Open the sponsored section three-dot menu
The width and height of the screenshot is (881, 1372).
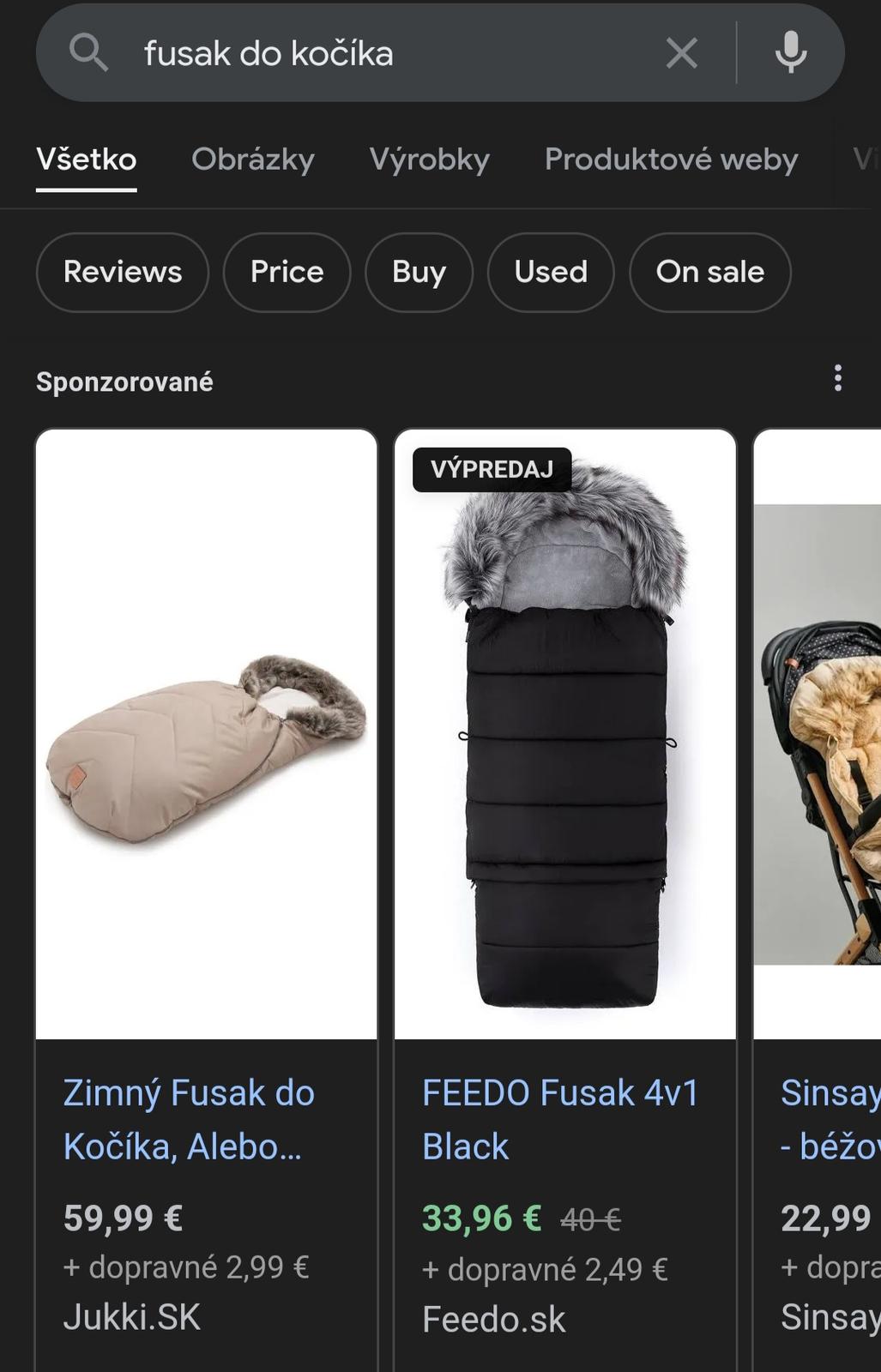pos(838,378)
